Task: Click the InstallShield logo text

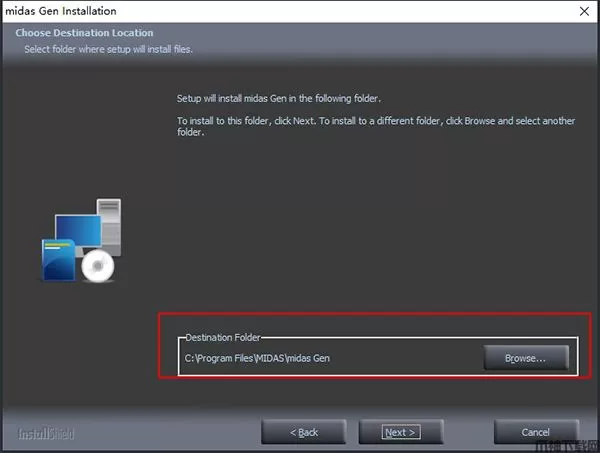Action: [46, 433]
